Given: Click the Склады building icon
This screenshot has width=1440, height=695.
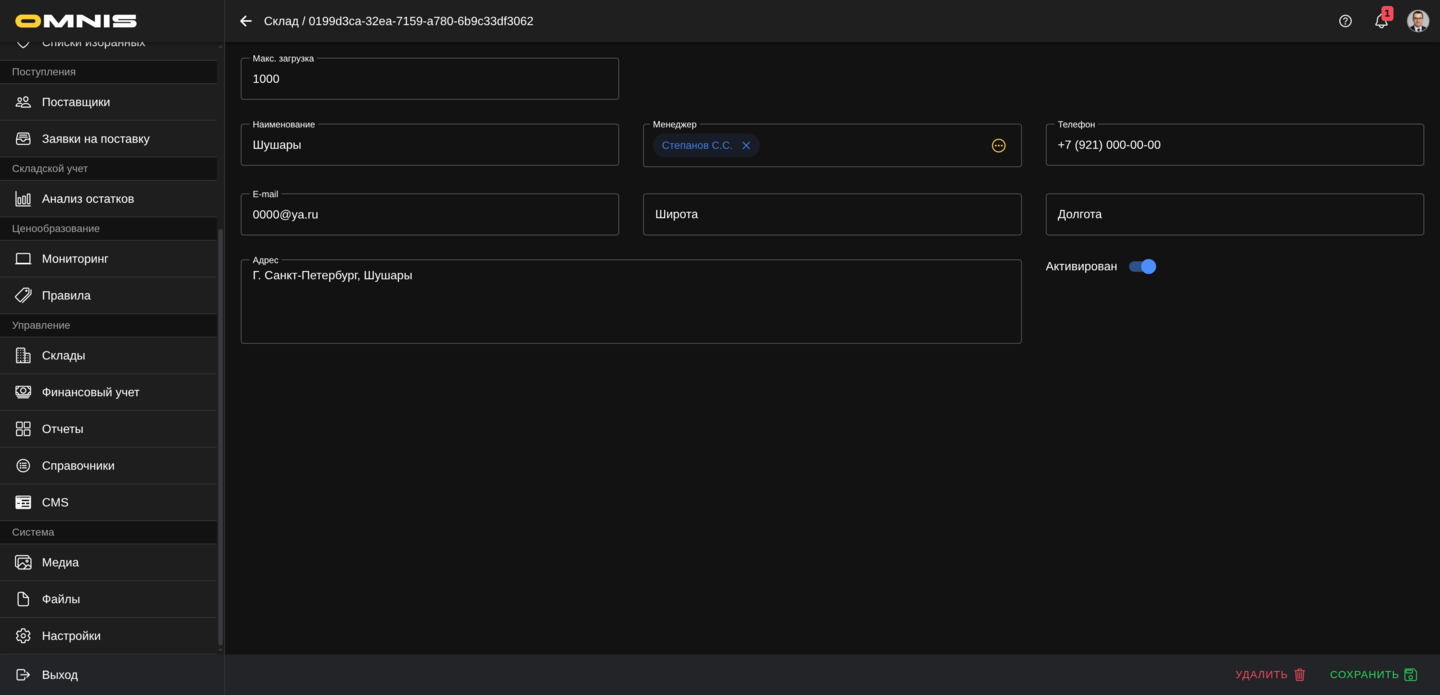Looking at the screenshot, I should click(23, 356).
